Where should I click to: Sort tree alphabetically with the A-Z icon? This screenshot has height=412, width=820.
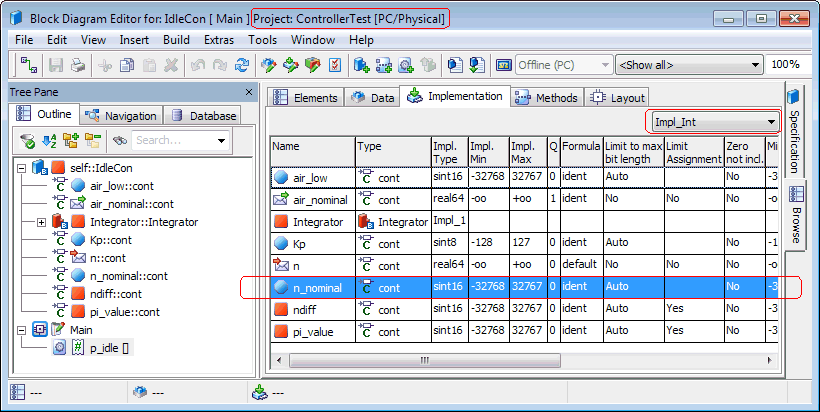49,140
